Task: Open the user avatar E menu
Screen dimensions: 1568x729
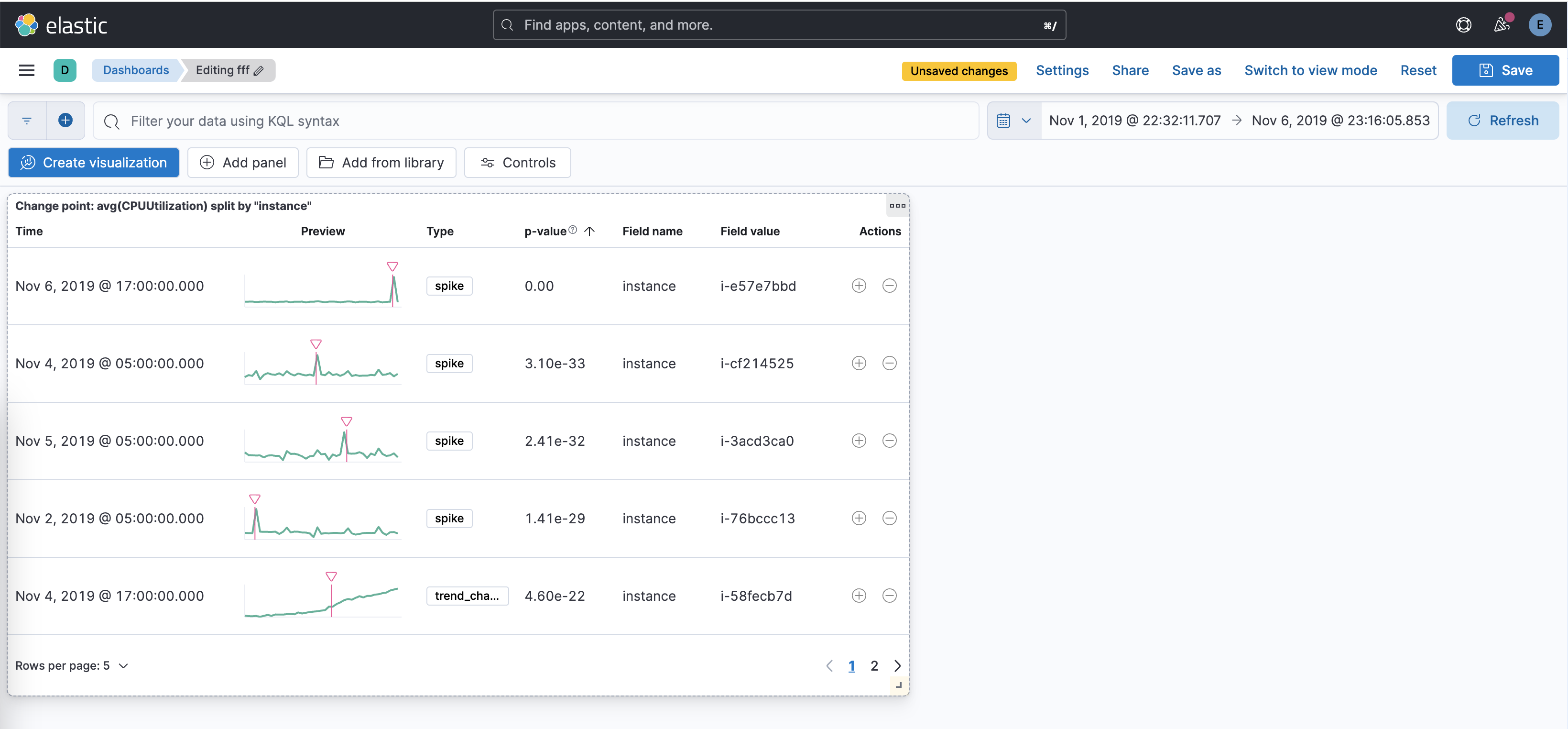Action: point(1539,25)
